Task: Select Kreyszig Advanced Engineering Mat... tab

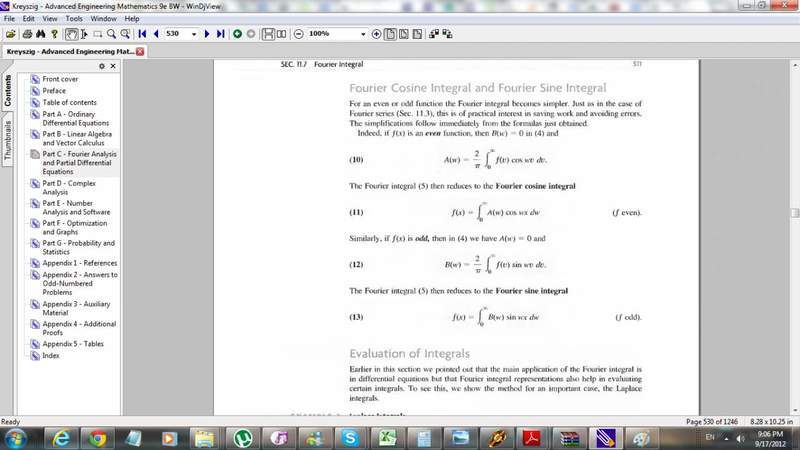Action: pyautogui.click(x=70, y=52)
